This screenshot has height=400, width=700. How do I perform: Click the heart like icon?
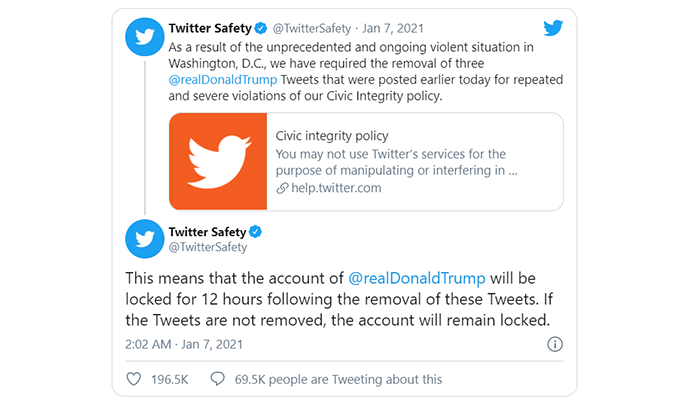pyautogui.click(x=133, y=379)
